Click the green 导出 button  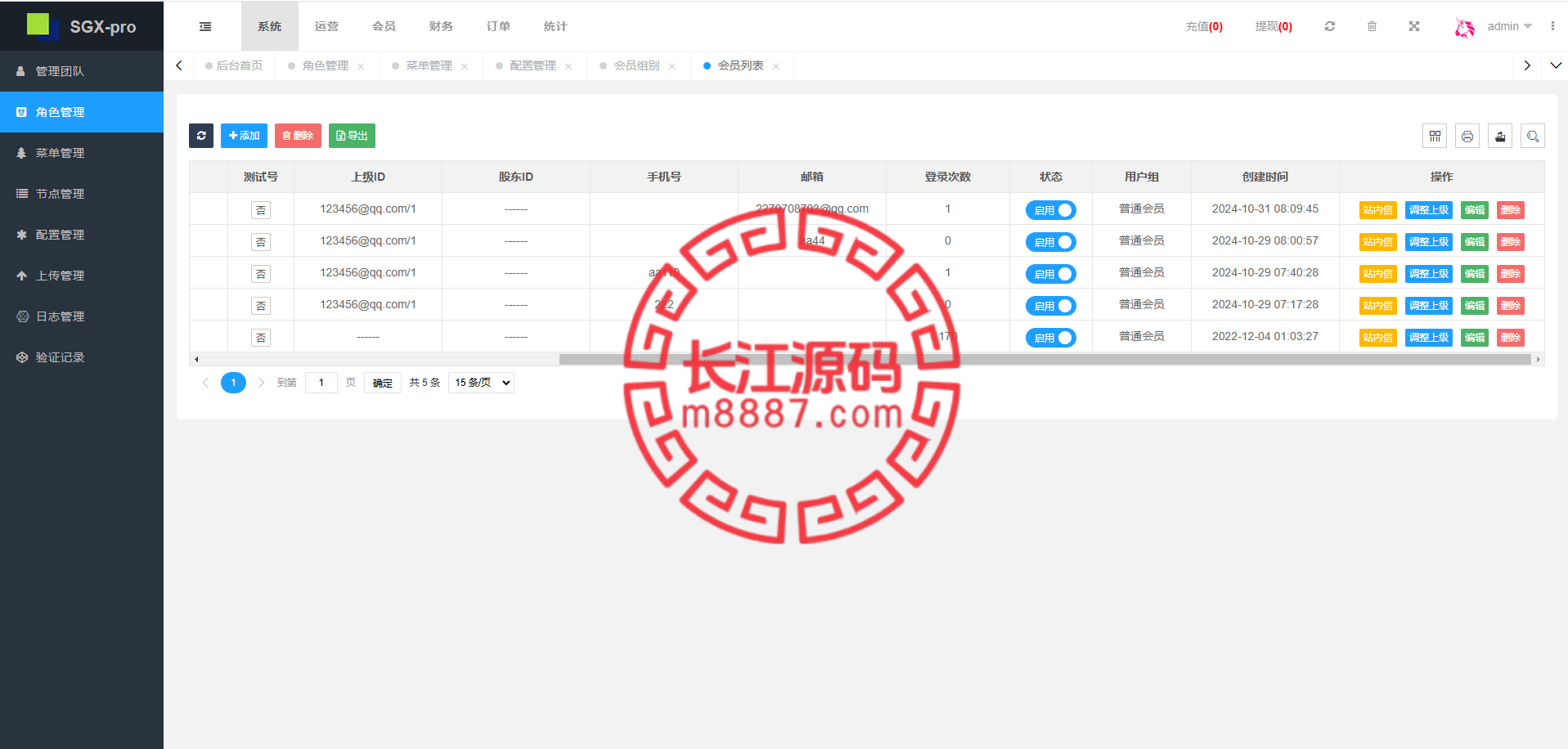(352, 136)
